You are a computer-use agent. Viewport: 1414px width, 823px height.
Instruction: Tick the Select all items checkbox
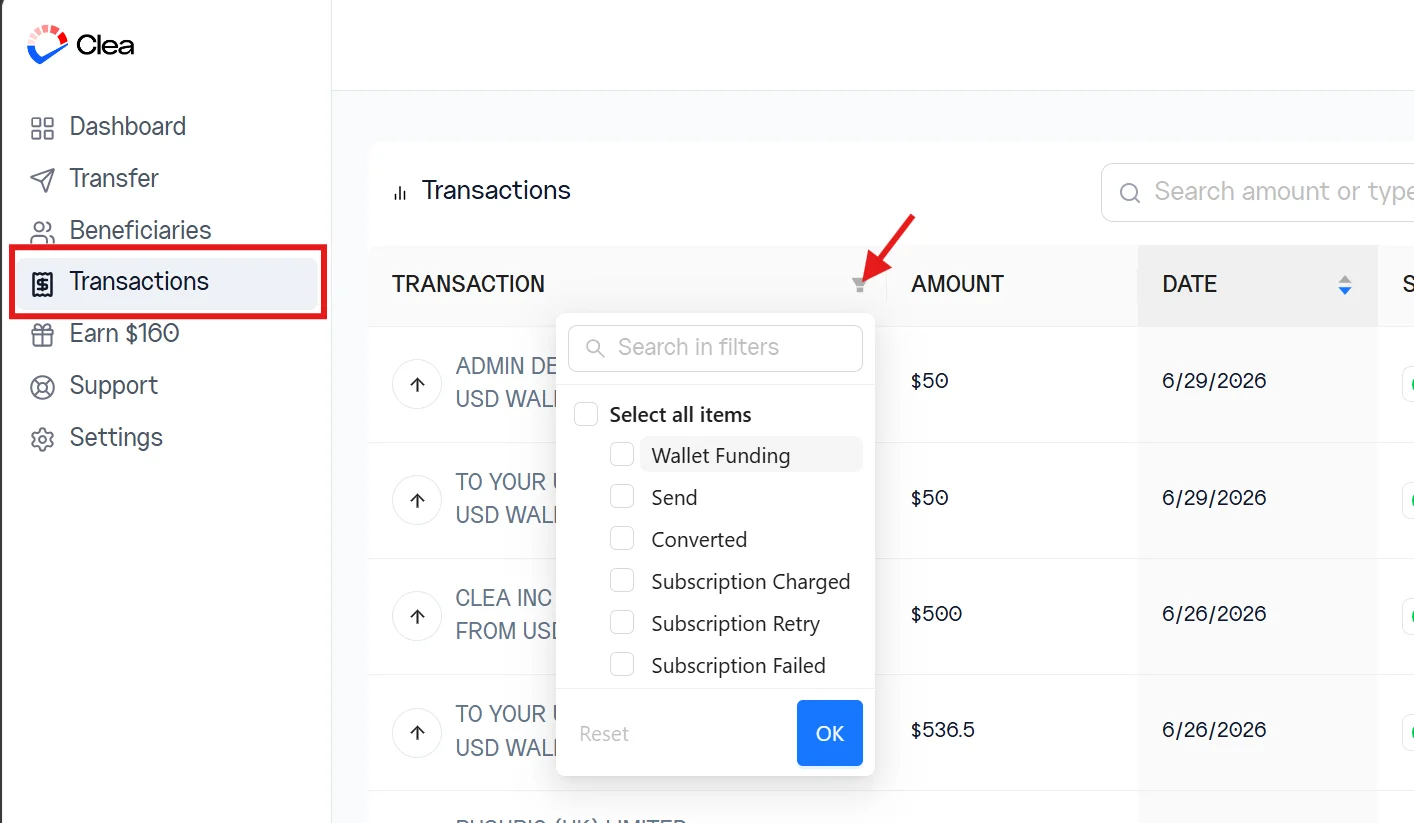tap(586, 414)
